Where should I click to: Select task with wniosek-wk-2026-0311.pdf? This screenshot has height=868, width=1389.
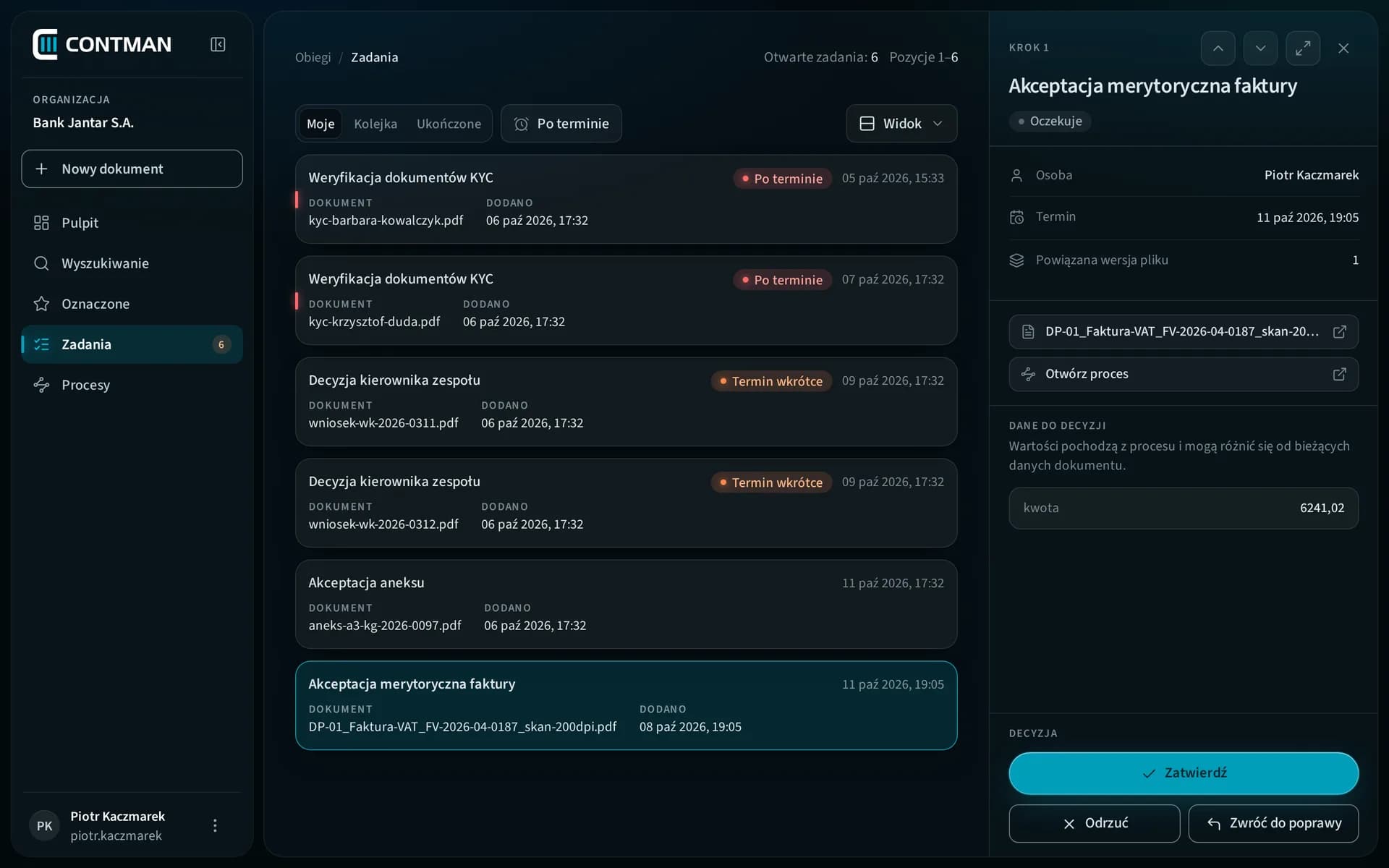point(626,401)
